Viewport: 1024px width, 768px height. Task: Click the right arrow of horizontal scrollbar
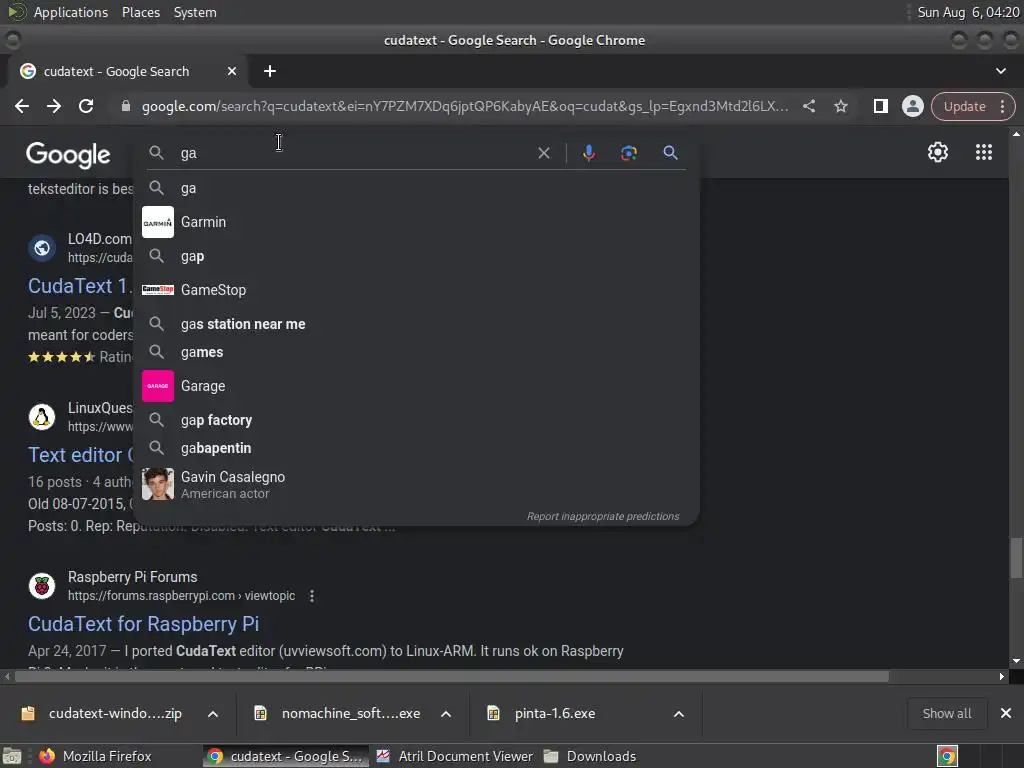click(1002, 677)
